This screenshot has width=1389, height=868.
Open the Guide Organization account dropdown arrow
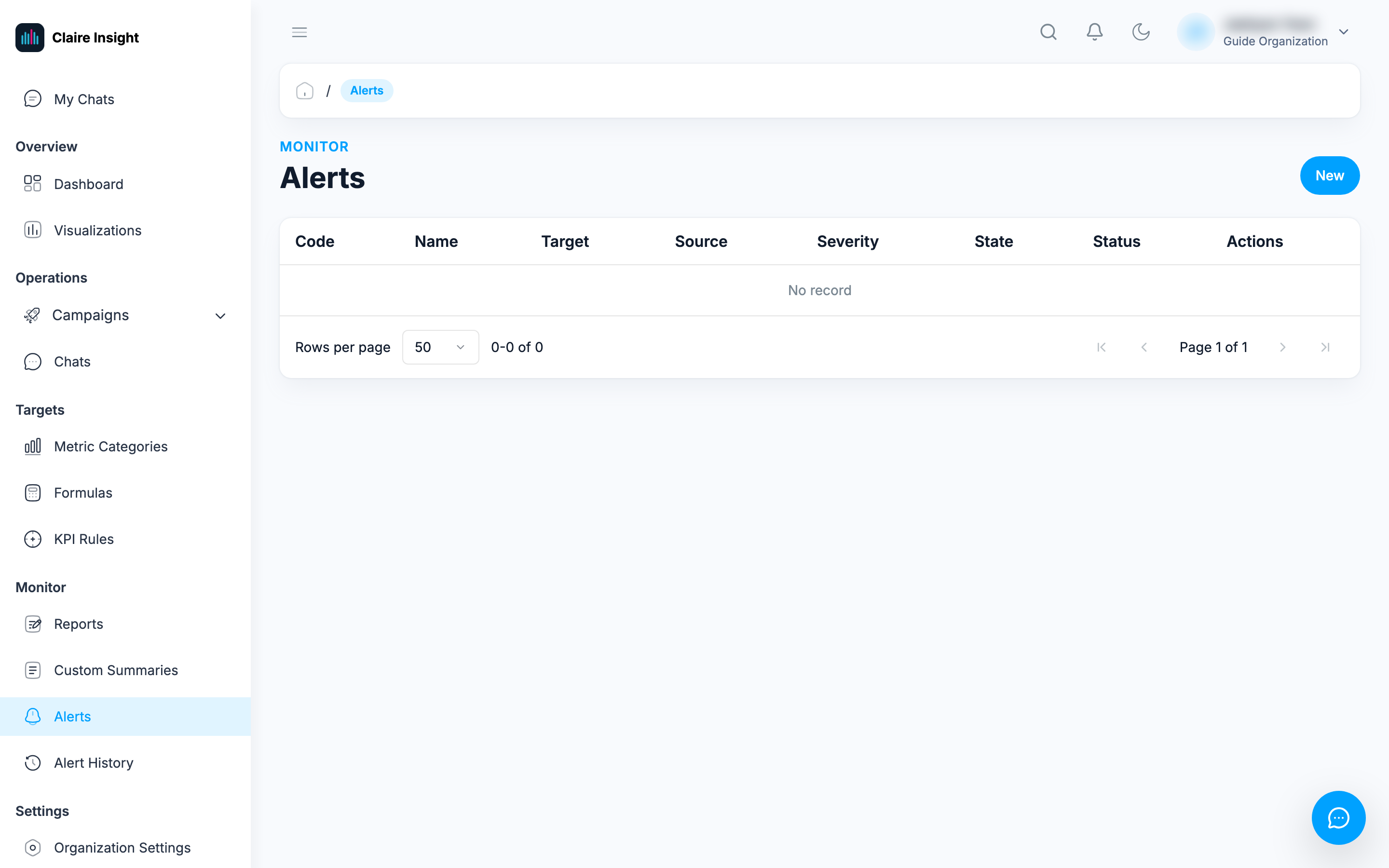pyautogui.click(x=1343, y=31)
